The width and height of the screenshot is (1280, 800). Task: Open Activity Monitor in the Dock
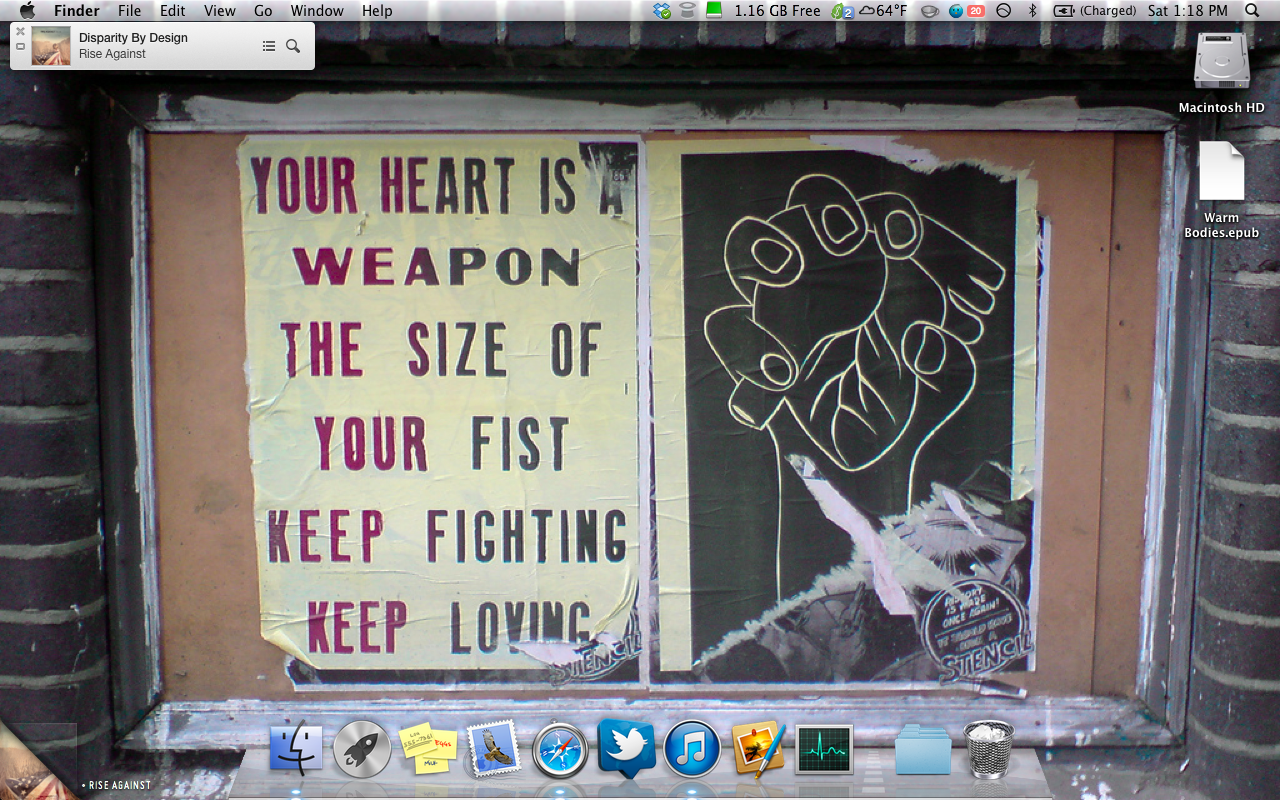point(824,749)
